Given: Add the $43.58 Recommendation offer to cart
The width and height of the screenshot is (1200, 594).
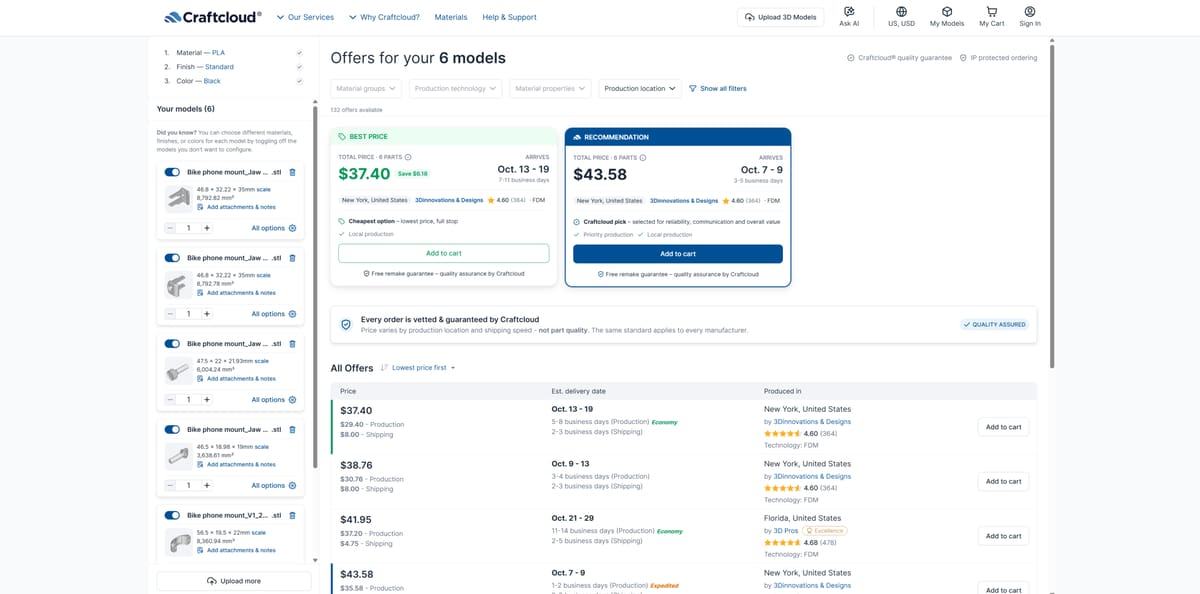Looking at the screenshot, I should [678, 254].
